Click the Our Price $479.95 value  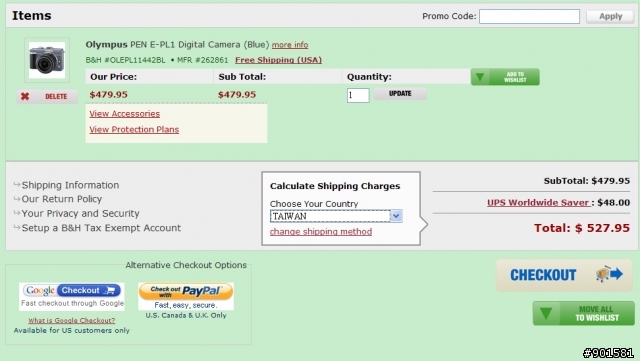[x=109, y=95]
